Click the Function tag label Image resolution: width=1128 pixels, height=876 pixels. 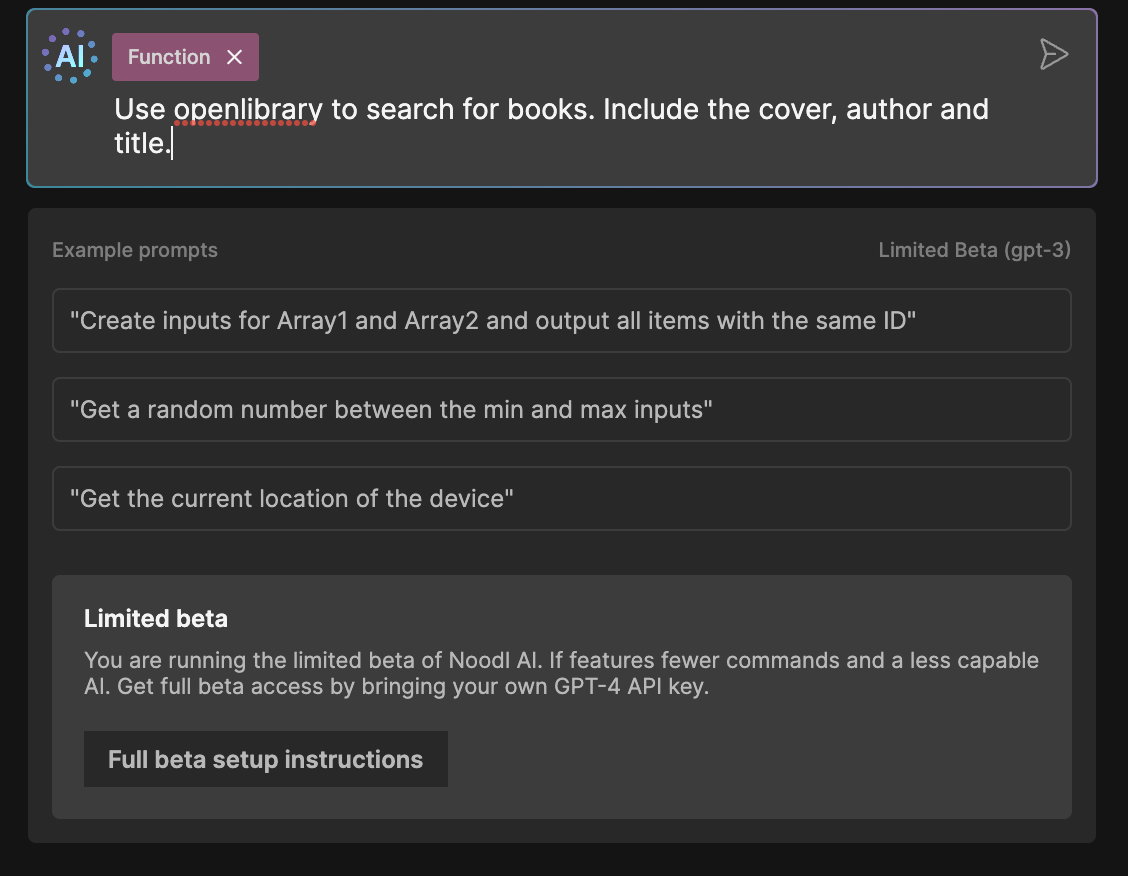point(168,57)
